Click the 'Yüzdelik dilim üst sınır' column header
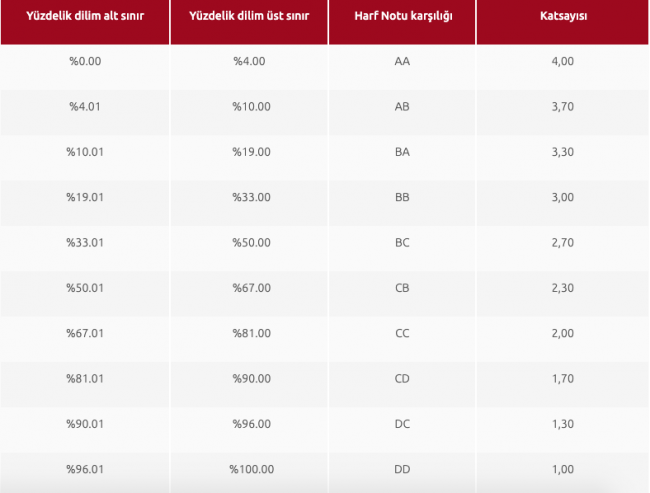 249,22
